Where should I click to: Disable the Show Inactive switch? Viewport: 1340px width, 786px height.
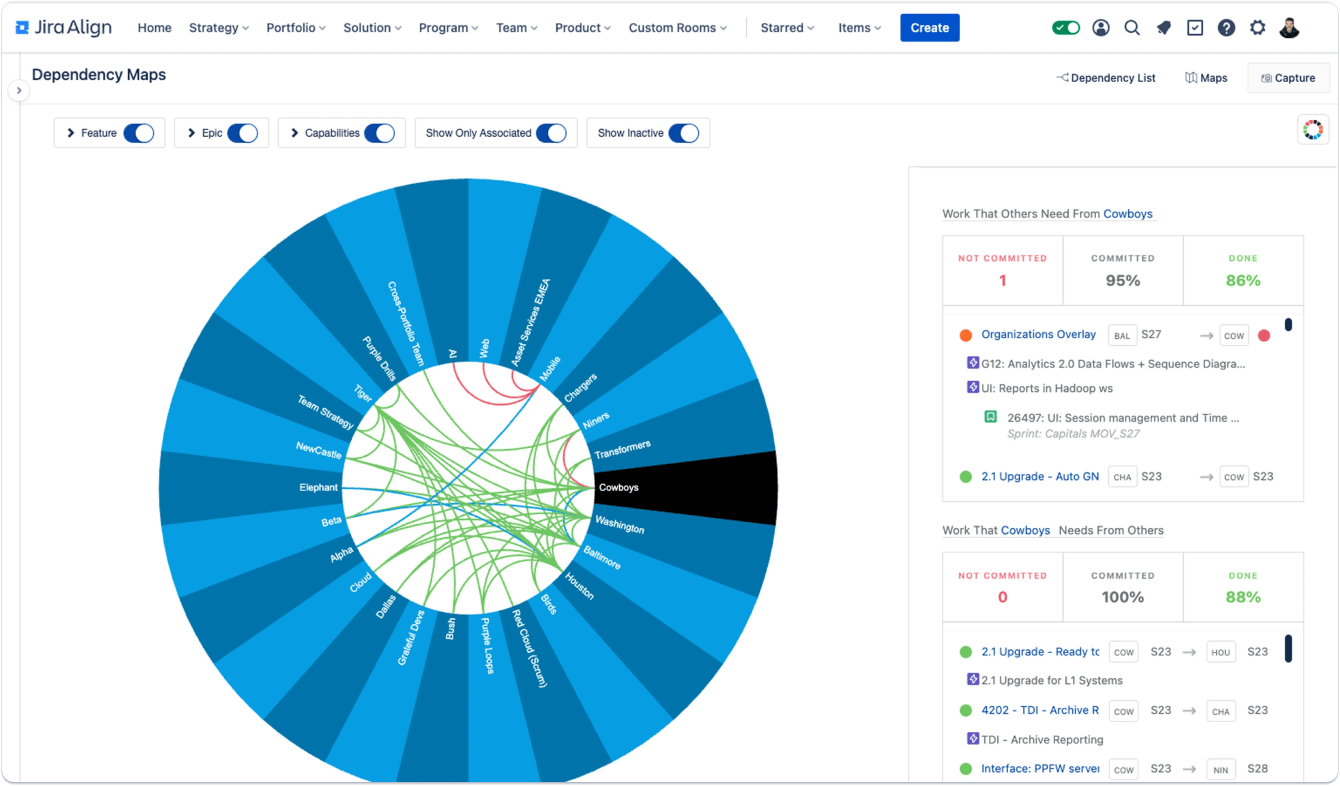683,133
